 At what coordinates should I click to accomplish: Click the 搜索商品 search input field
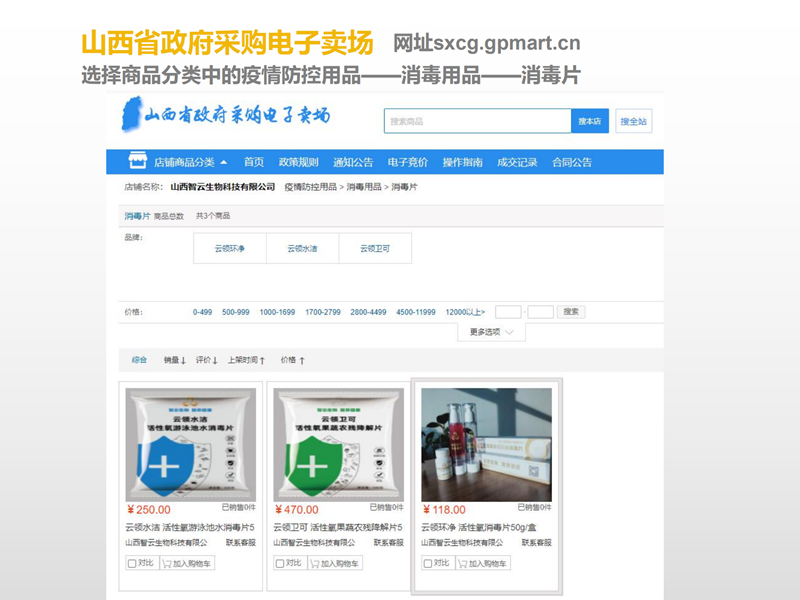tap(477, 122)
